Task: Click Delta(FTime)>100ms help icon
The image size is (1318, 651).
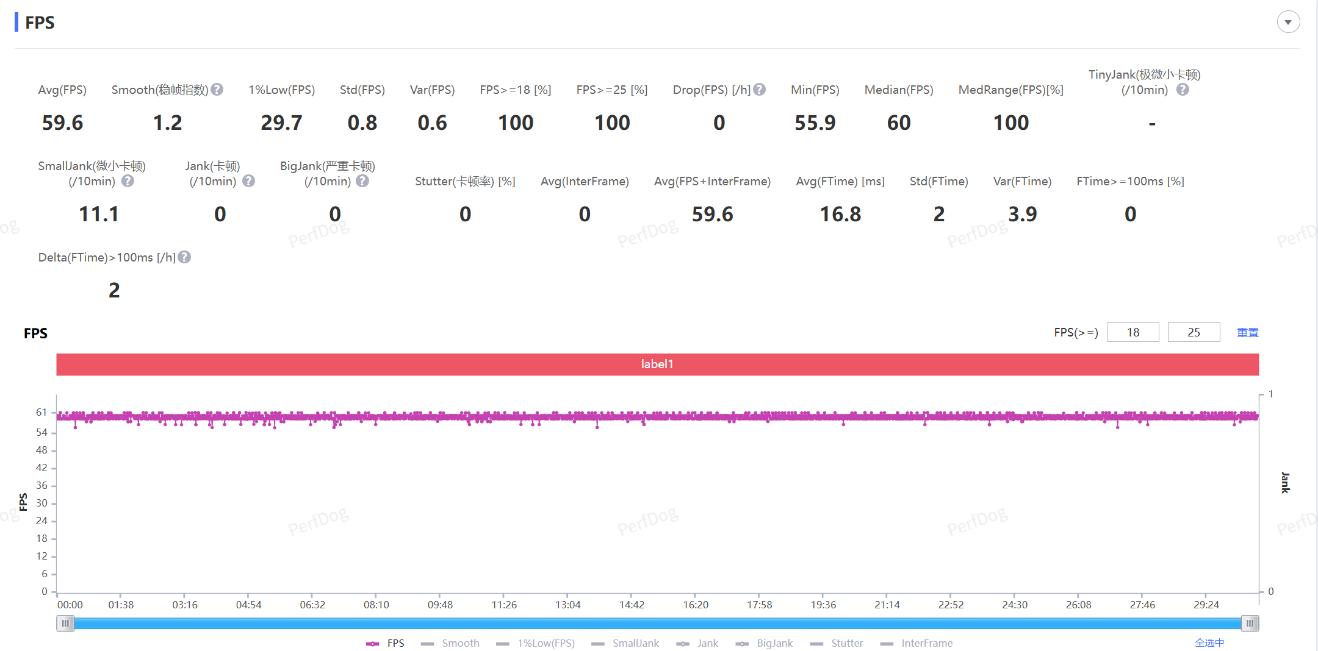Action: point(184,258)
